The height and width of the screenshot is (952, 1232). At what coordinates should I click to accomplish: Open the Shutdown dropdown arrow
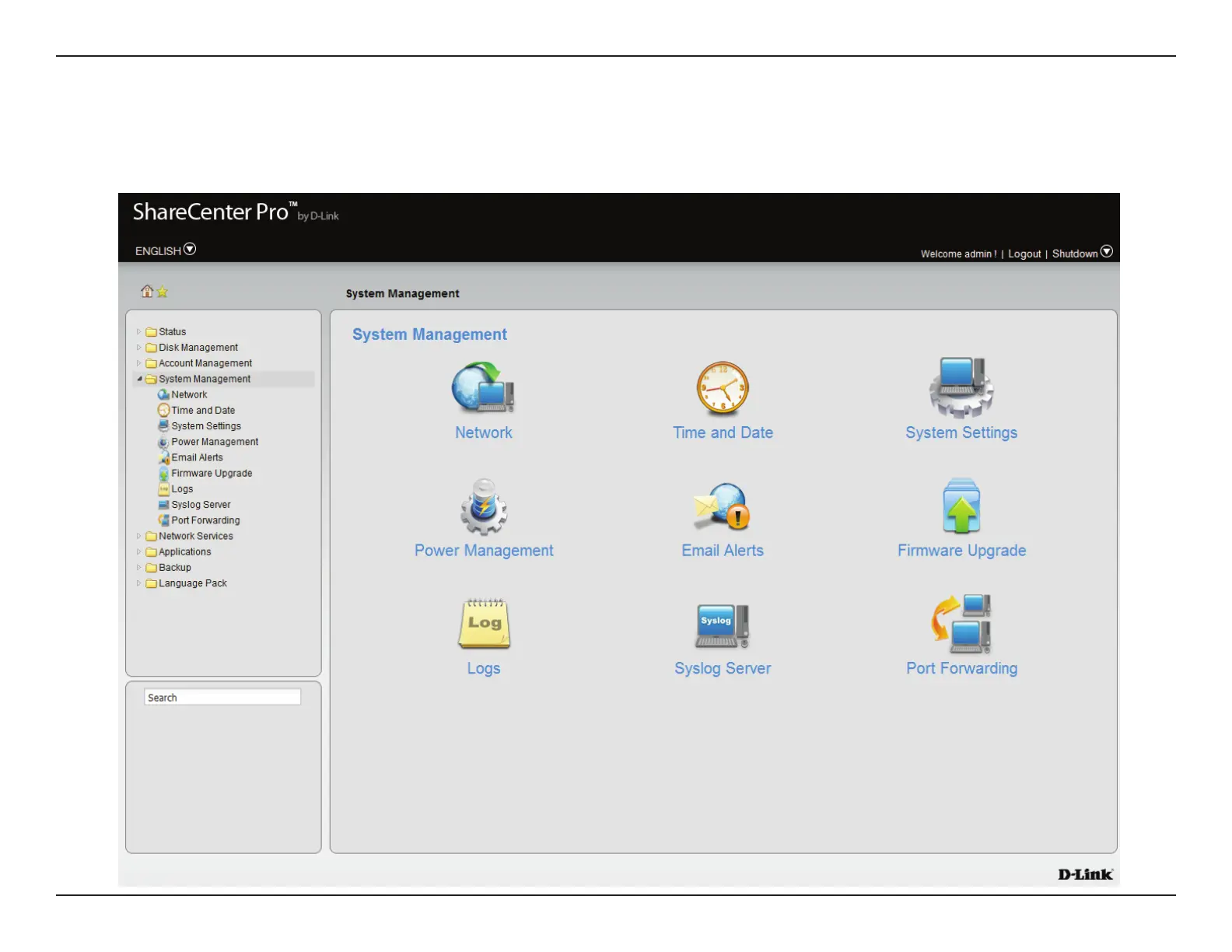tap(1106, 252)
